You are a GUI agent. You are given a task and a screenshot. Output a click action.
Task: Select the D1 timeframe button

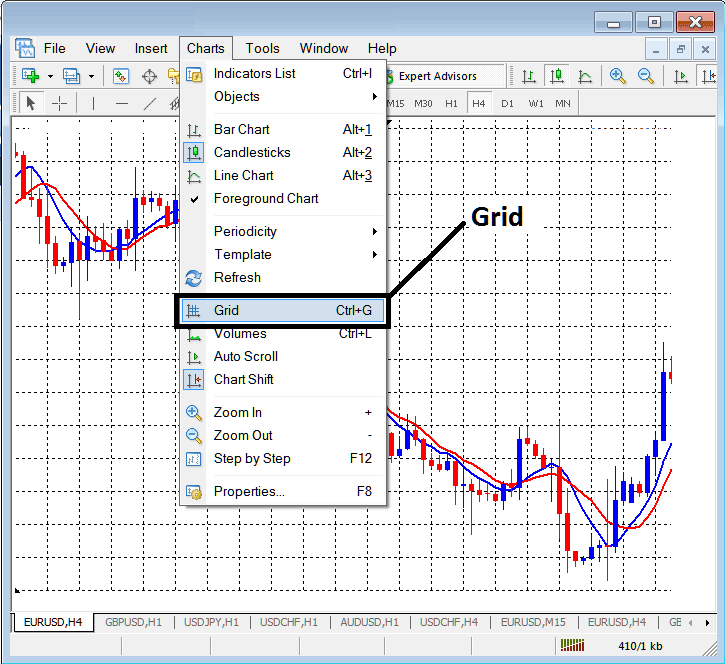pyautogui.click(x=507, y=103)
